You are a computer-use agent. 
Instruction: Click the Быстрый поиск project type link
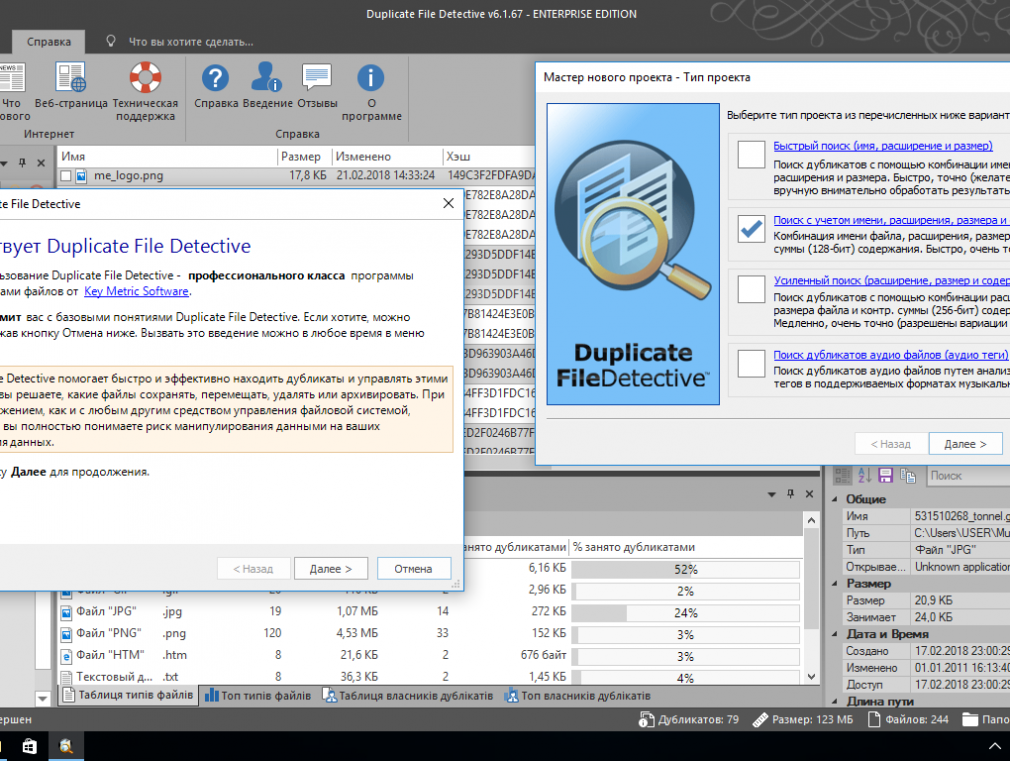coord(882,146)
